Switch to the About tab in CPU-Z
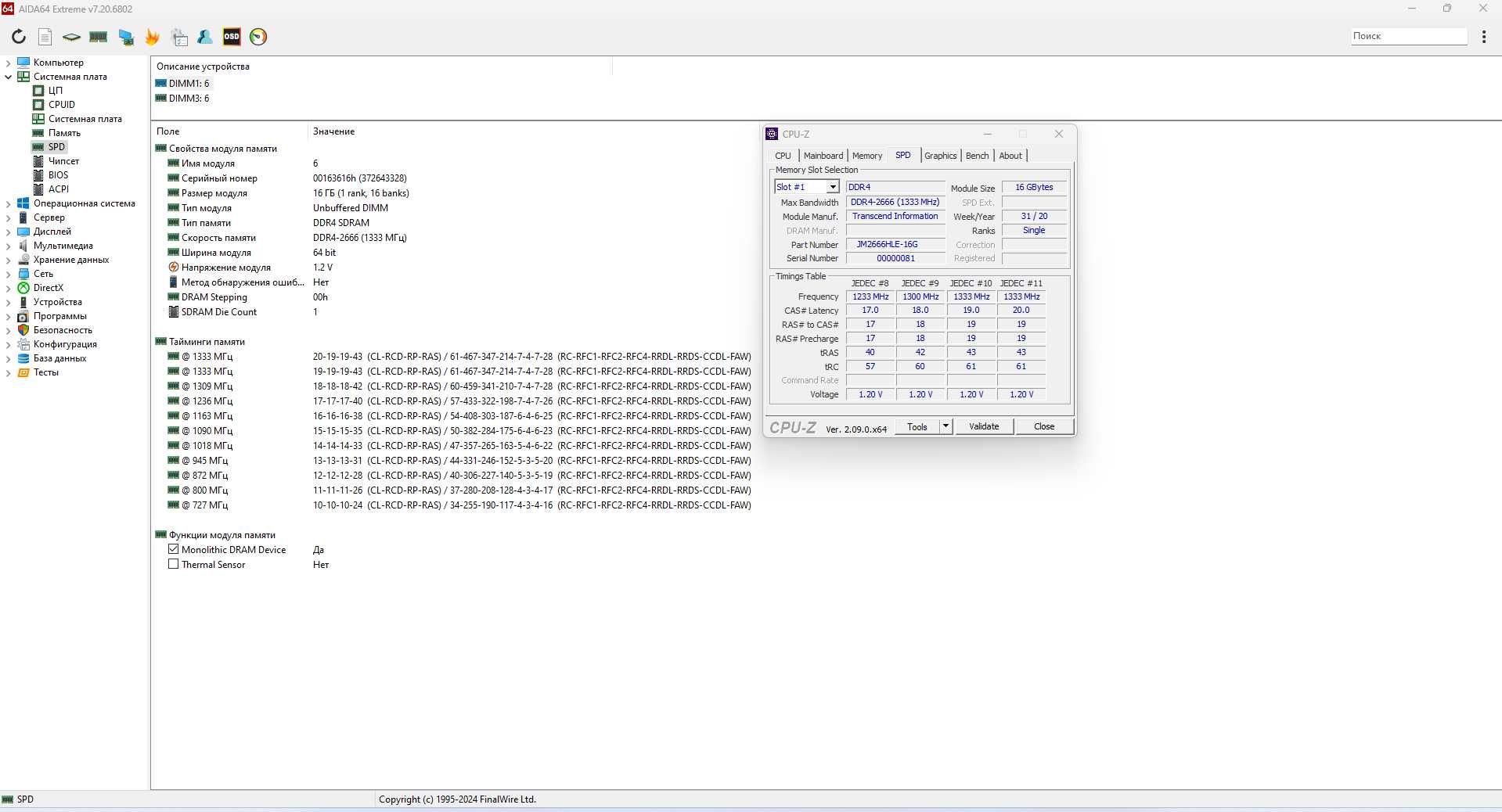Screen dimensions: 1502x812 pos(1010,156)
